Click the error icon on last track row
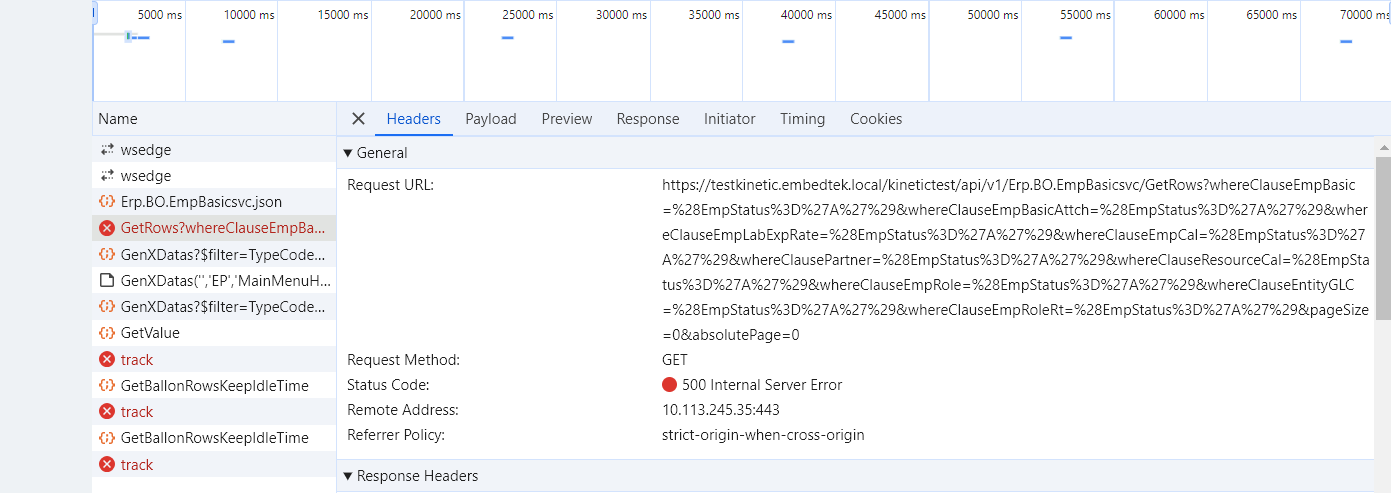The height and width of the screenshot is (493, 1391). [x=107, y=465]
